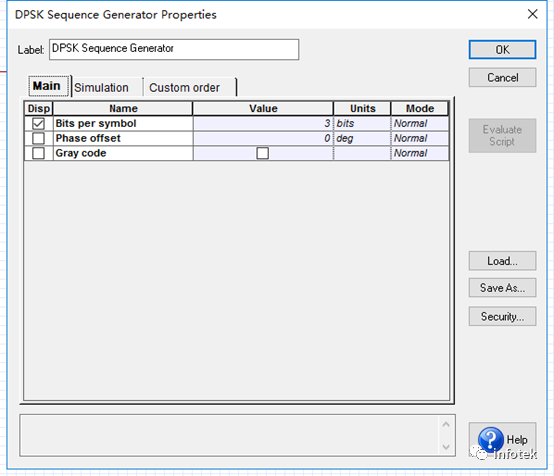
Task: Click the Value column header
Action: click(x=263, y=108)
